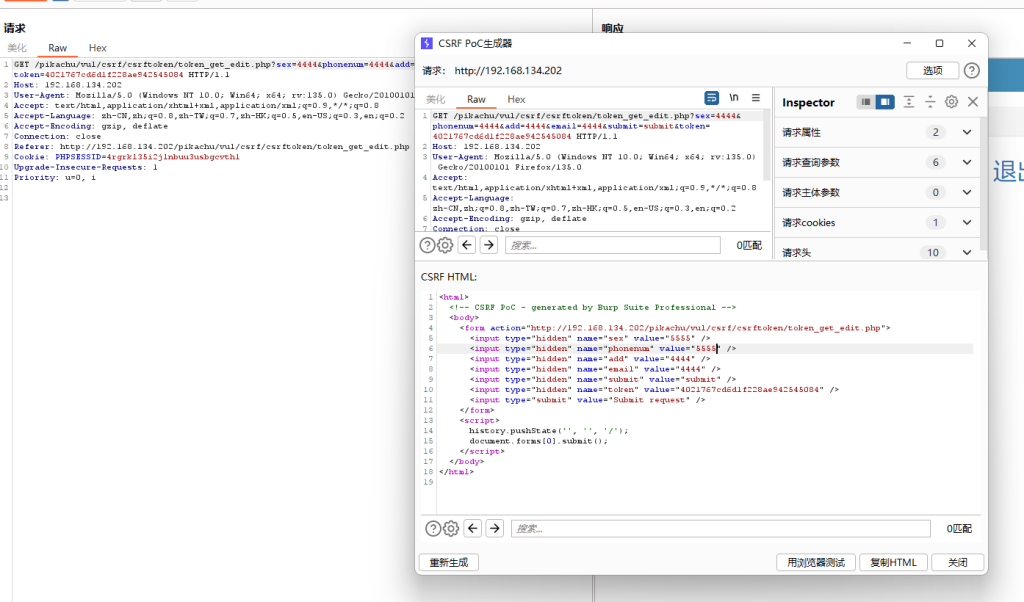
Task: Go to previous match in request search
Action: pyautogui.click(x=467, y=246)
